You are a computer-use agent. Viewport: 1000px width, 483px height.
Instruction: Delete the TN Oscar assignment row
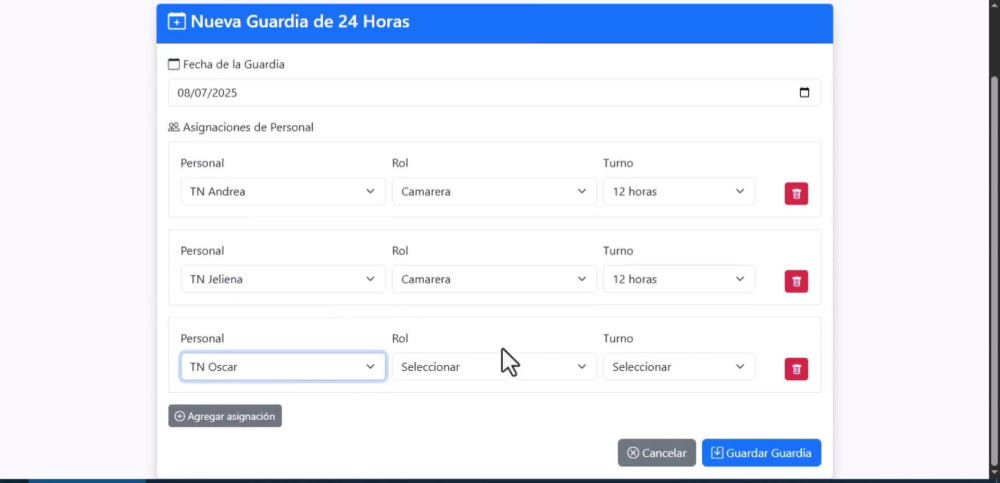(x=796, y=369)
